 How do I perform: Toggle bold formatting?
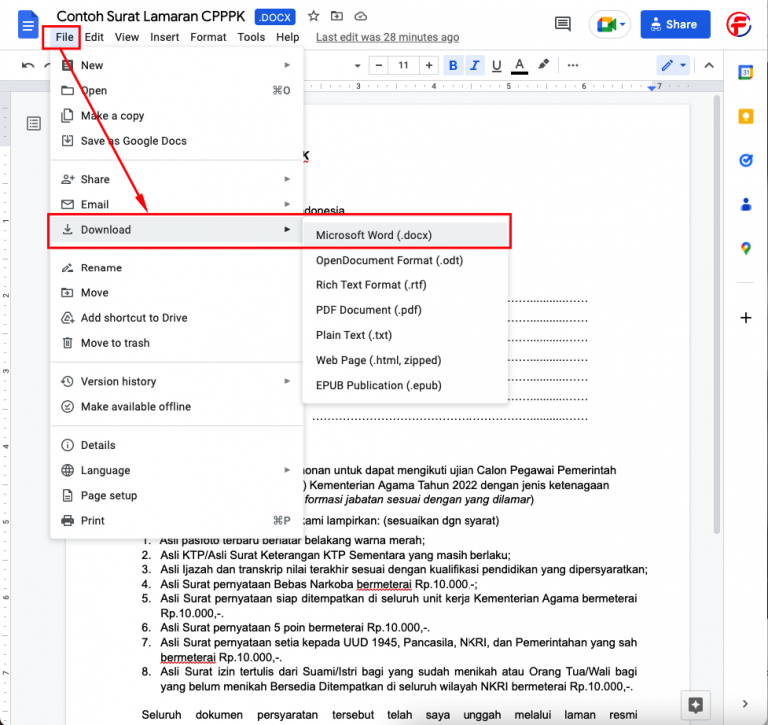click(x=453, y=65)
